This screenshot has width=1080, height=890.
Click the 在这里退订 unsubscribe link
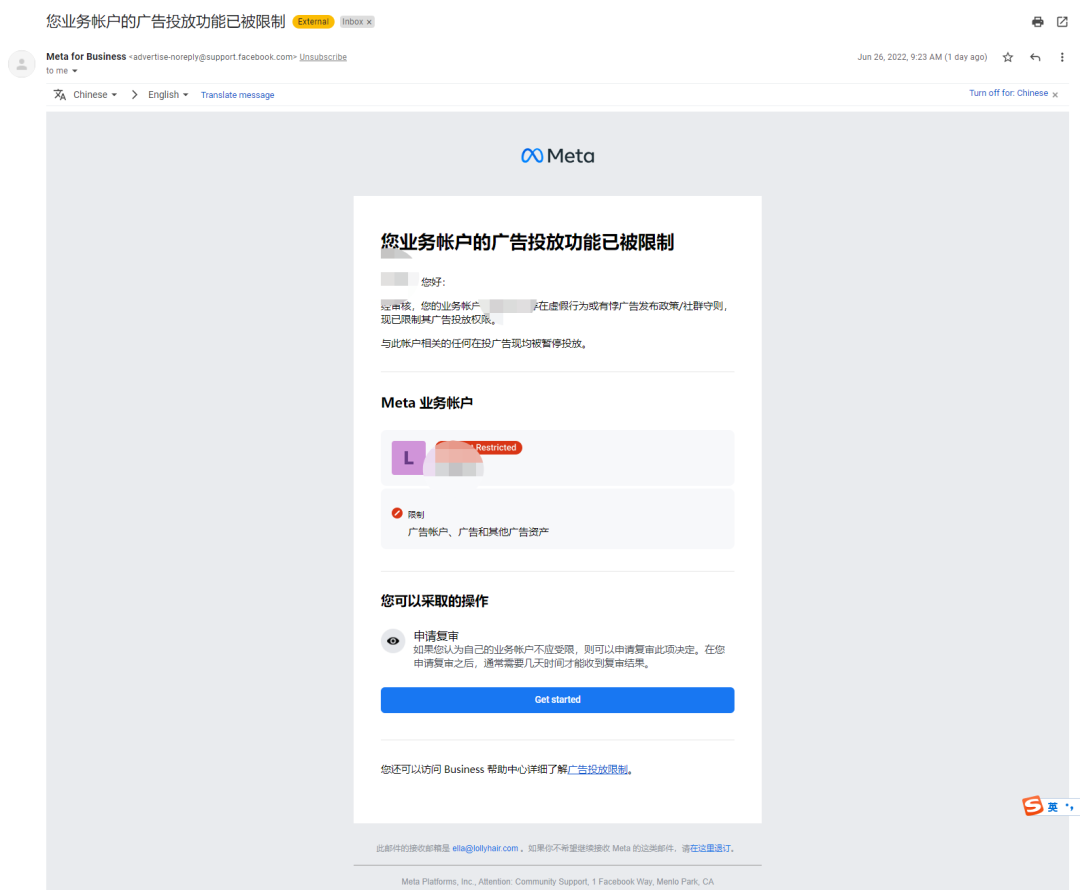(x=710, y=849)
